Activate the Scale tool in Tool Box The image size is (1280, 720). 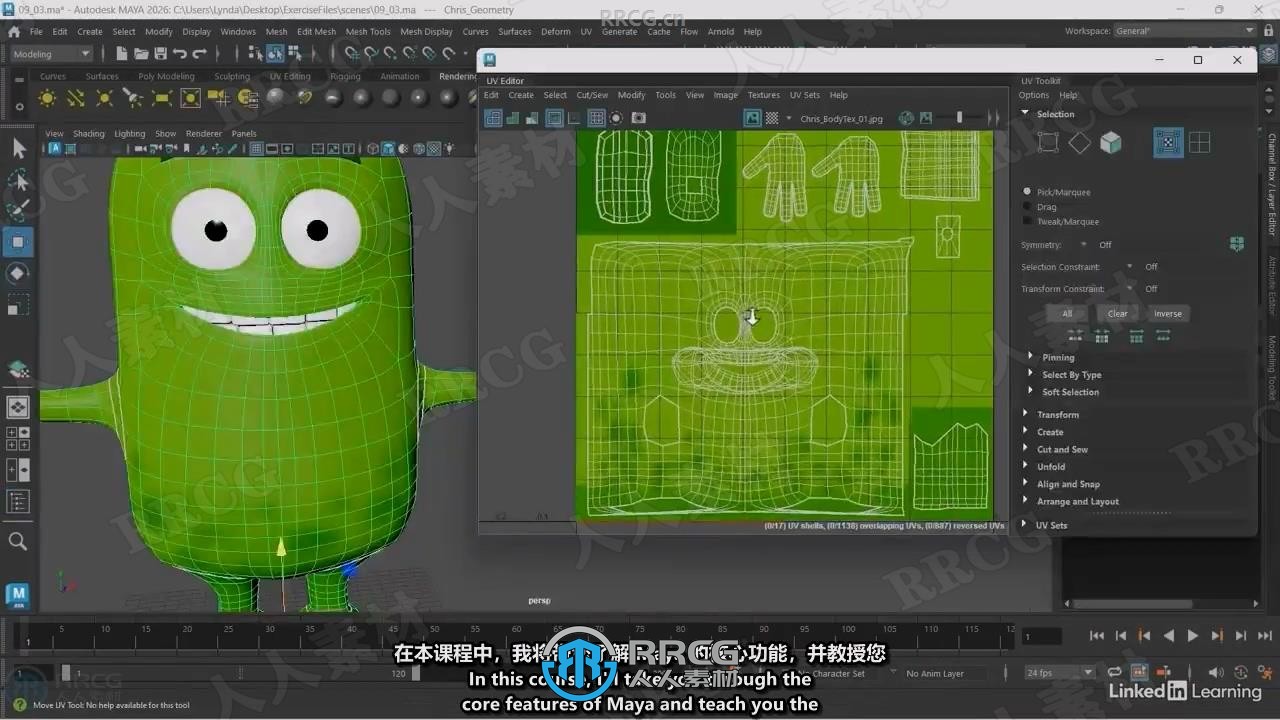(18, 304)
